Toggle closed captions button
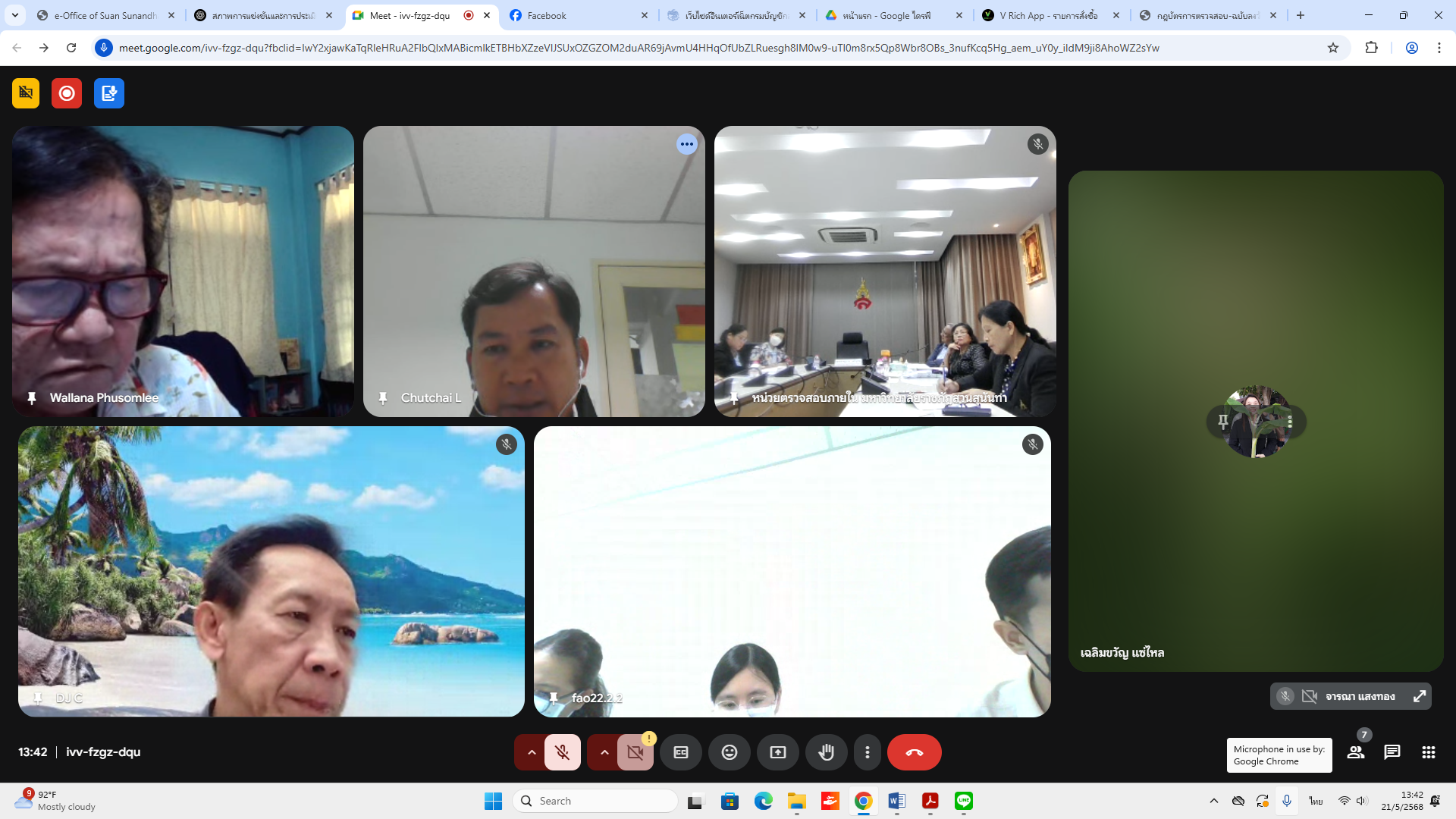Screen dimensions: 1456x819 point(680,752)
